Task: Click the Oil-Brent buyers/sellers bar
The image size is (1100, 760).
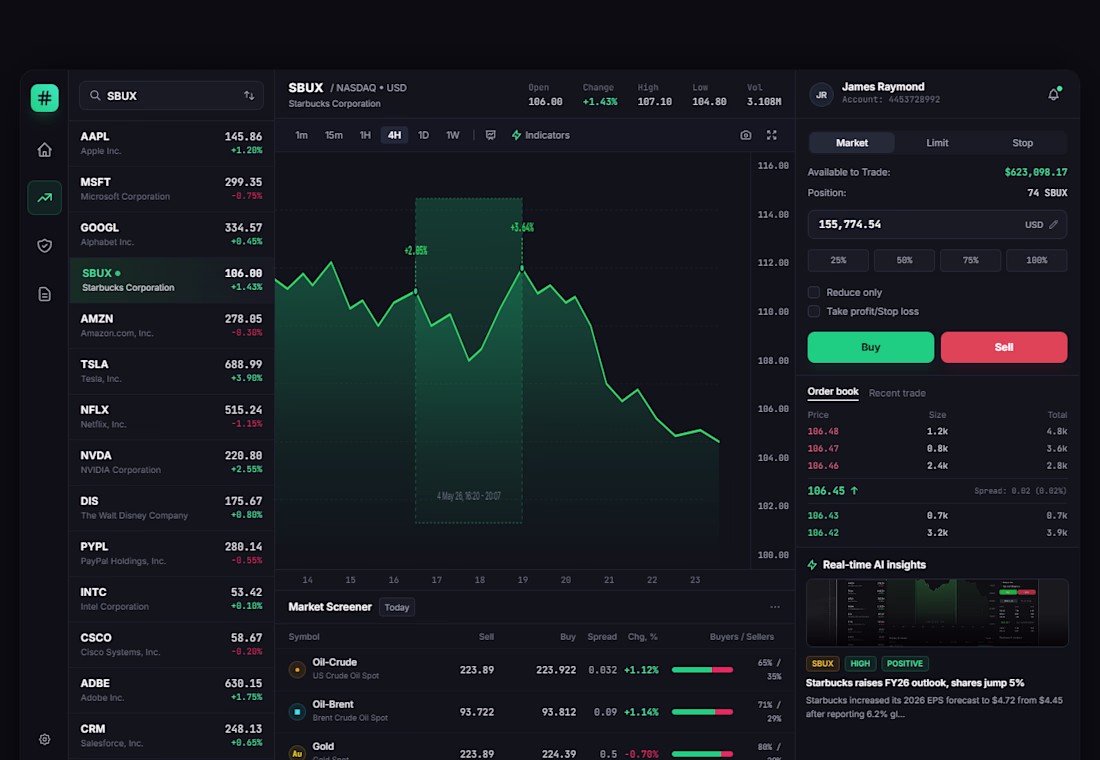Action: click(702, 712)
